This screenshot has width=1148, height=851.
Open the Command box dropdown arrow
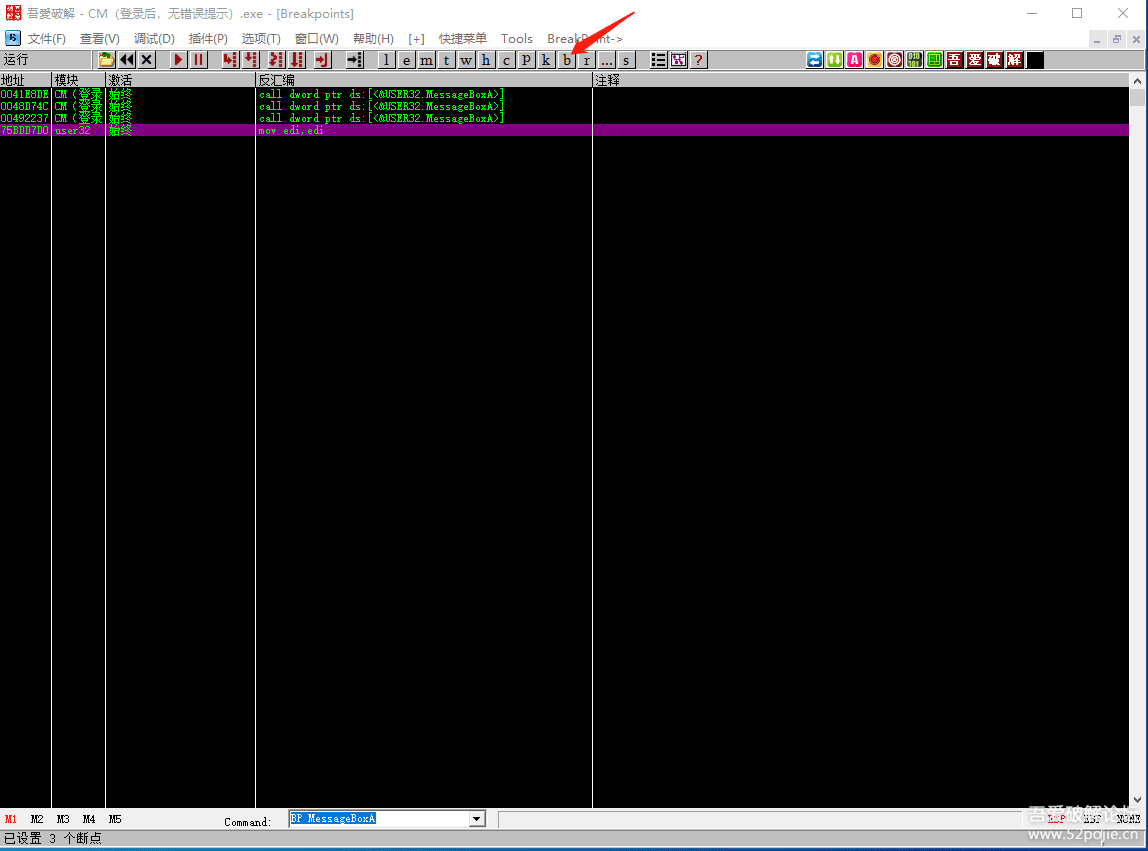point(477,819)
